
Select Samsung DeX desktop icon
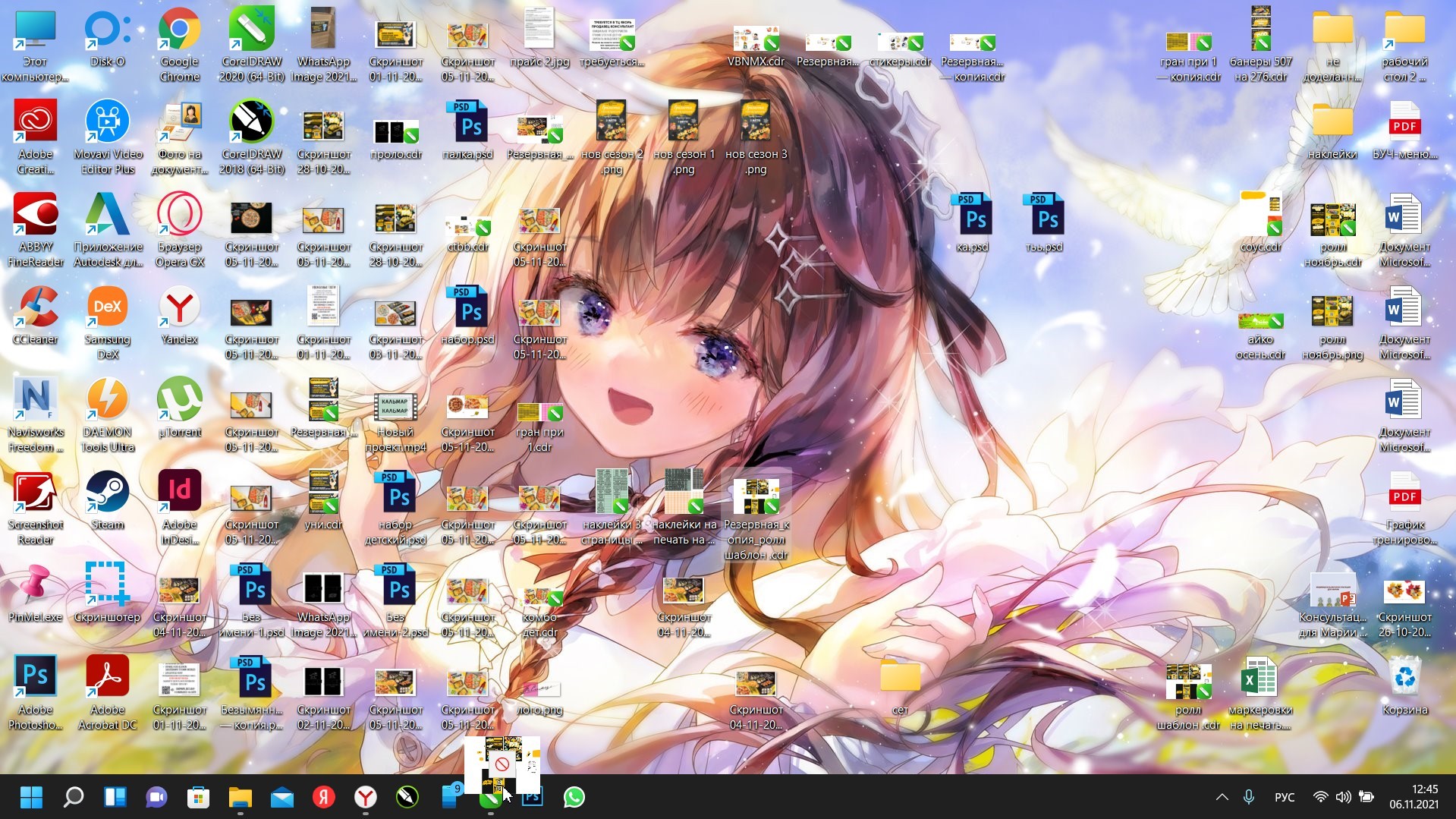click(x=108, y=323)
